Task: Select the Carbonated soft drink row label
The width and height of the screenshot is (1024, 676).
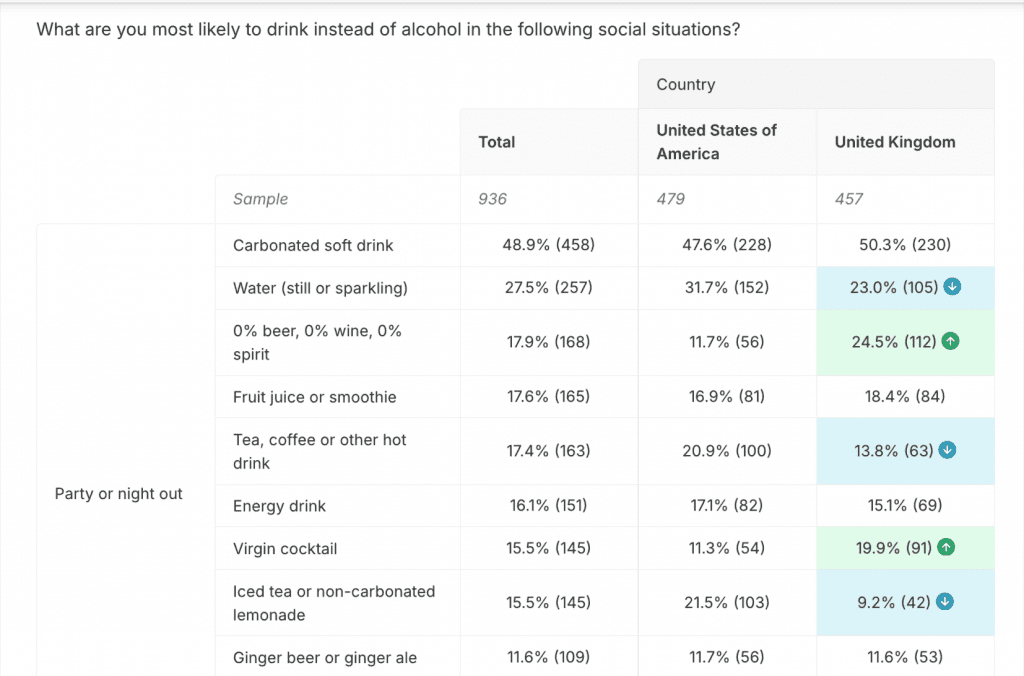Action: [313, 245]
